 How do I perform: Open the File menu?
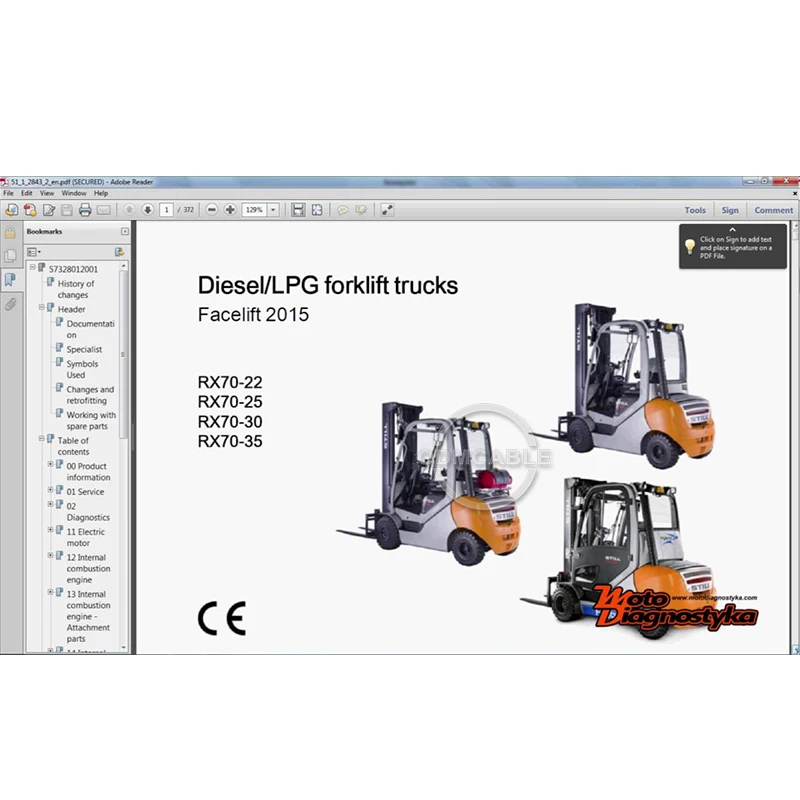click(8, 193)
